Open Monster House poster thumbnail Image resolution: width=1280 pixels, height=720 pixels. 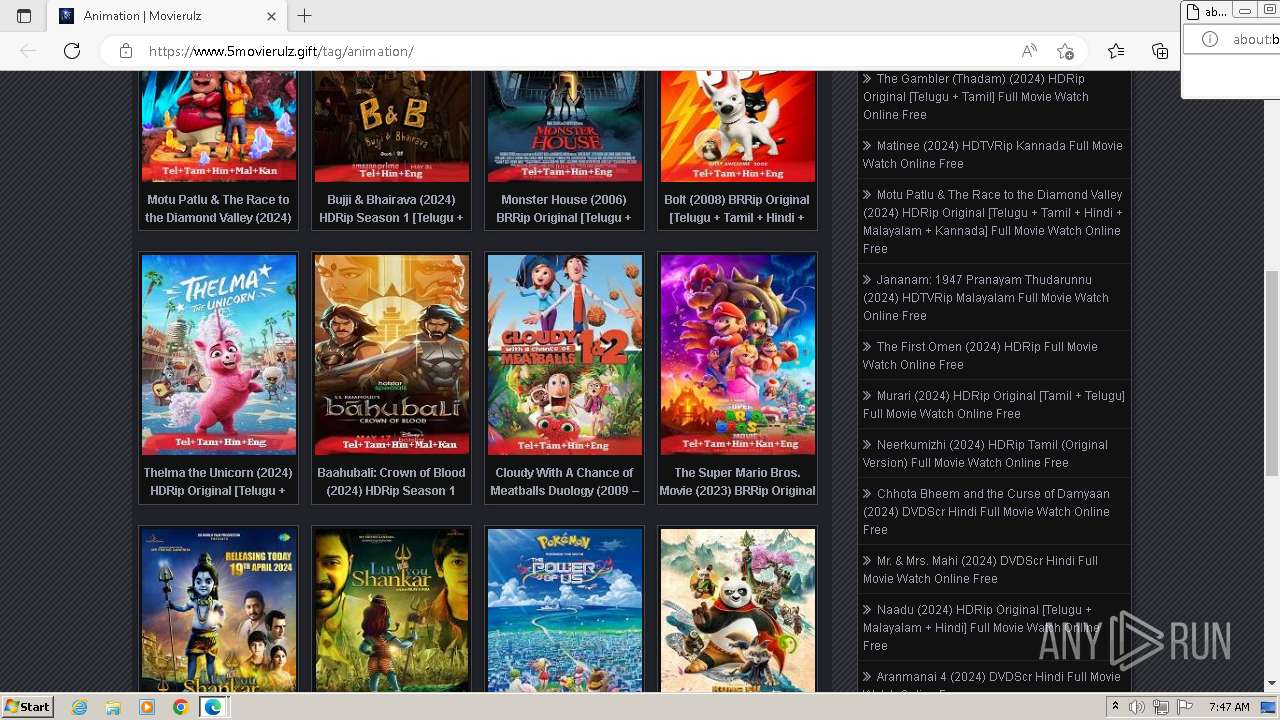tap(565, 126)
